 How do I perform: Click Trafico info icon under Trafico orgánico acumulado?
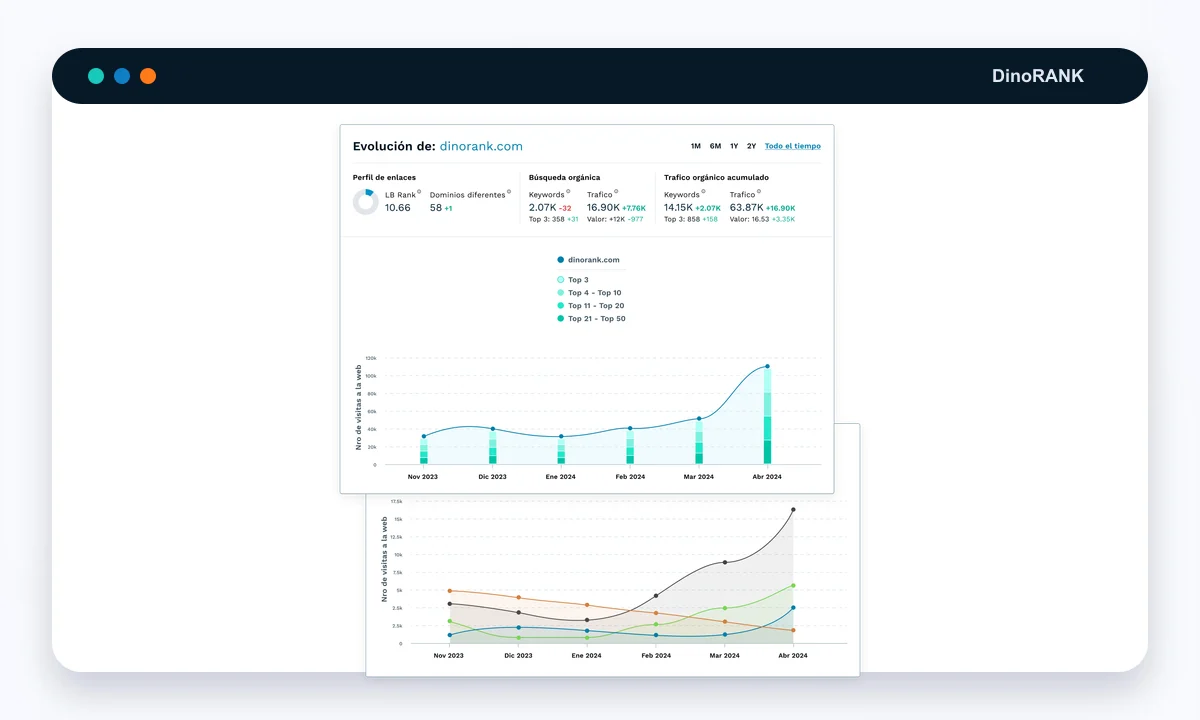(x=759, y=192)
